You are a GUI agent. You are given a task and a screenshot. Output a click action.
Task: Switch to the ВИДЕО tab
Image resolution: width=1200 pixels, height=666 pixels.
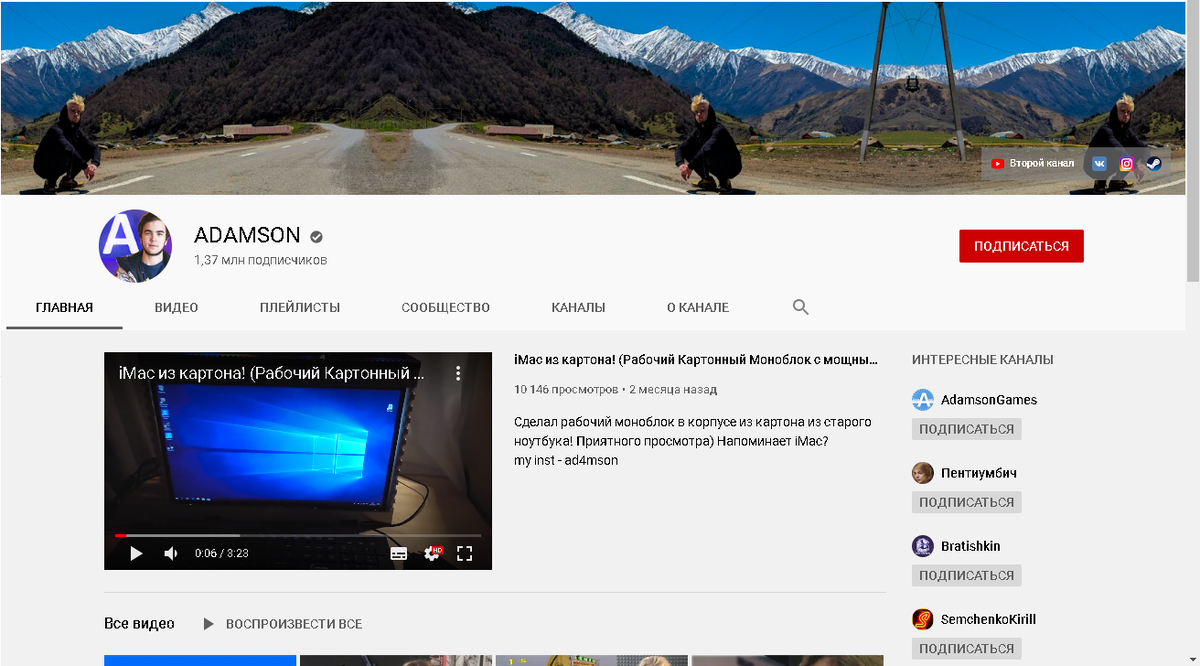click(177, 307)
